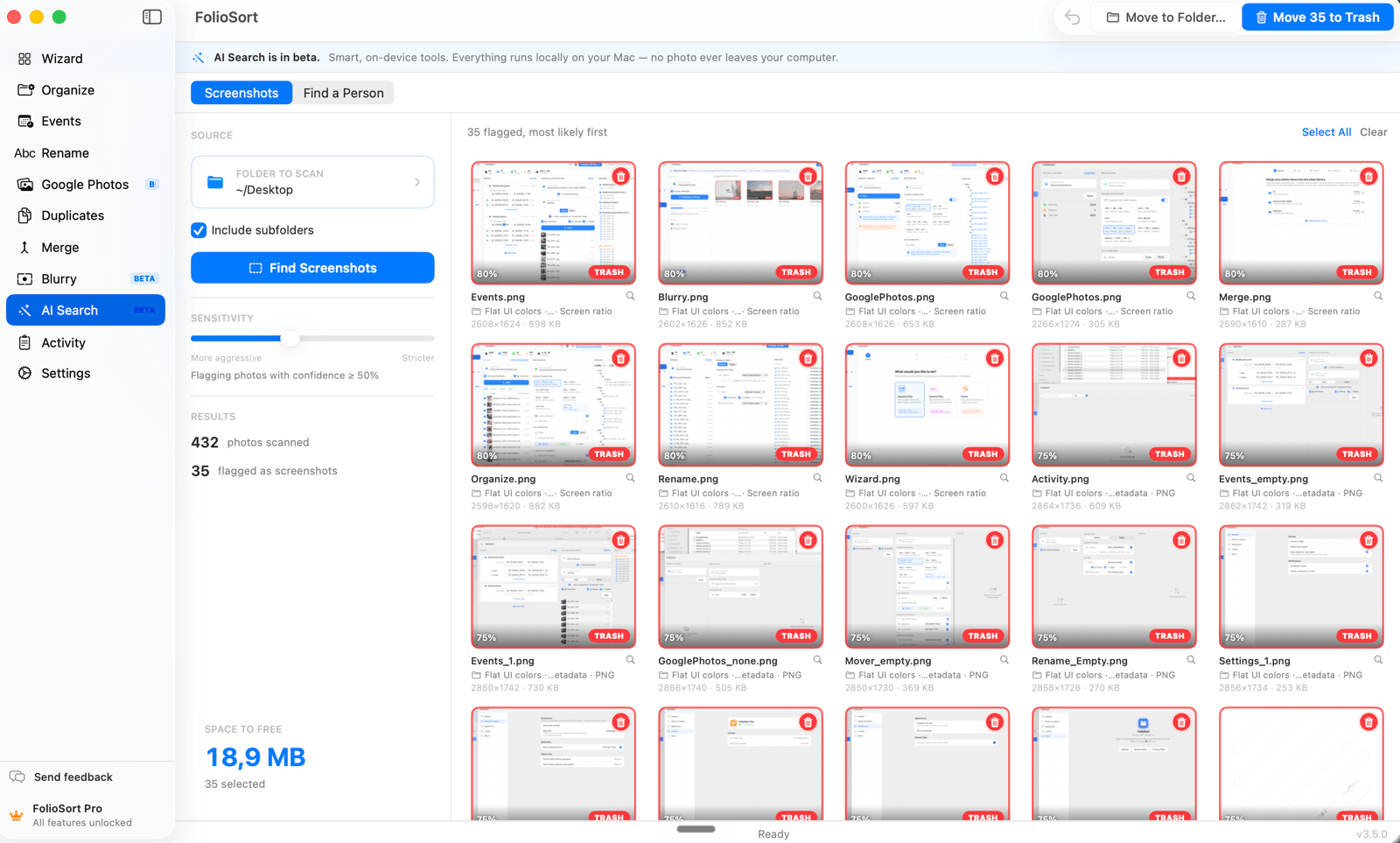Toggle trash icon on Activity.png thumbnail
The width and height of the screenshot is (1400, 843).
[1181, 358]
